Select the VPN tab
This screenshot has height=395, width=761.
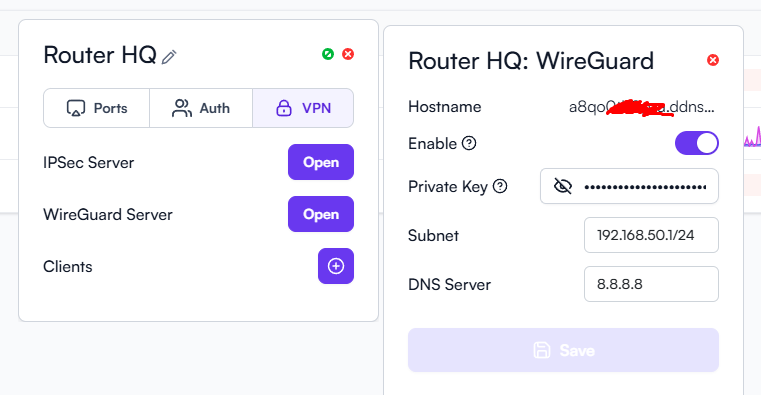click(303, 108)
